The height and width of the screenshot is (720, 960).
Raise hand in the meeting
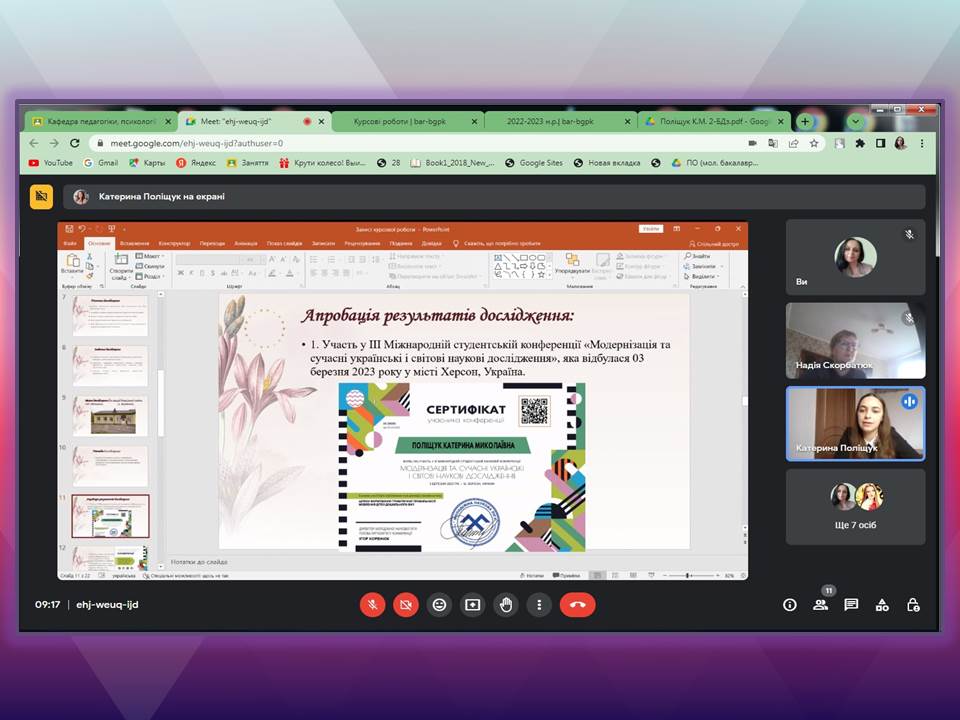tap(506, 605)
